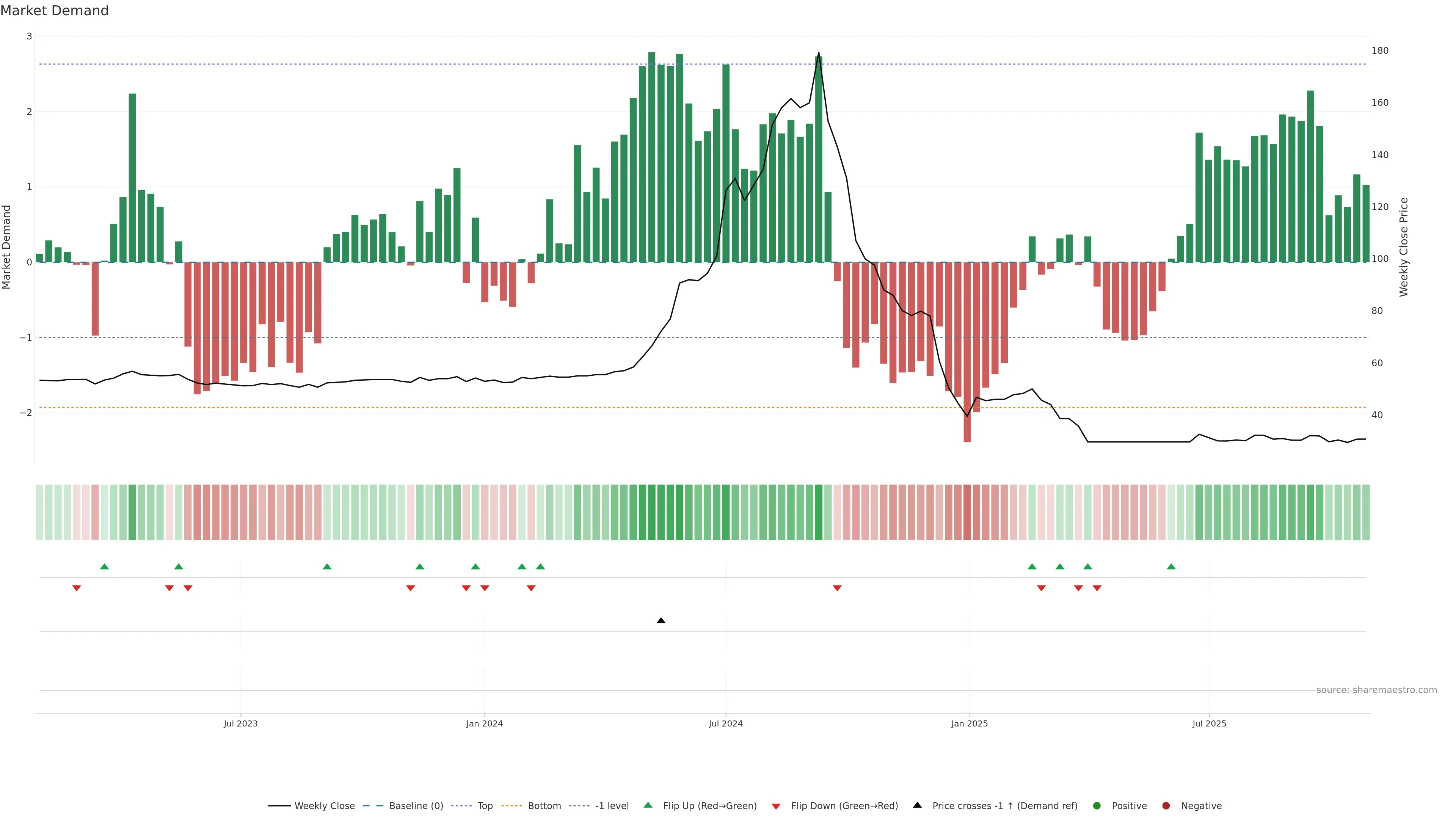
Task: Click the darkest red cell in the heat strip
Action: (967, 512)
